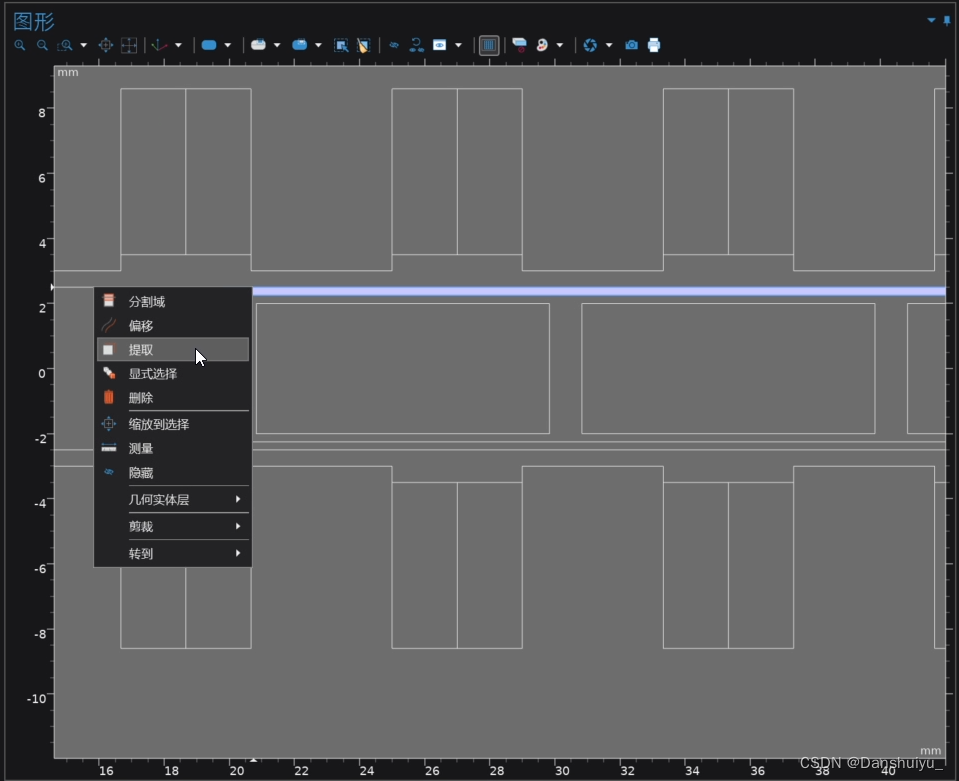The width and height of the screenshot is (959, 781).
Task: Pin the 图形 window with pin icon
Action: click(x=947, y=20)
